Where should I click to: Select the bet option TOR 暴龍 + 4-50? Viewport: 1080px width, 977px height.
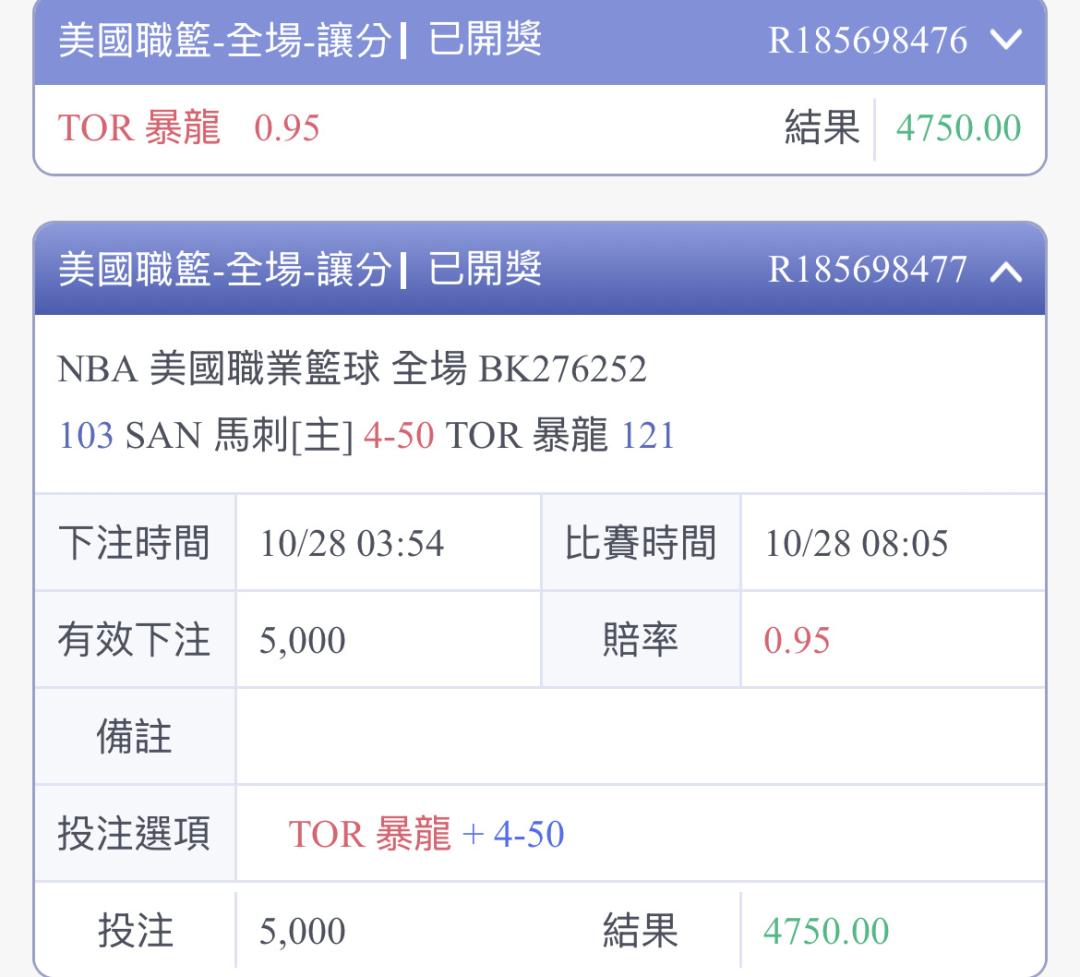point(426,834)
